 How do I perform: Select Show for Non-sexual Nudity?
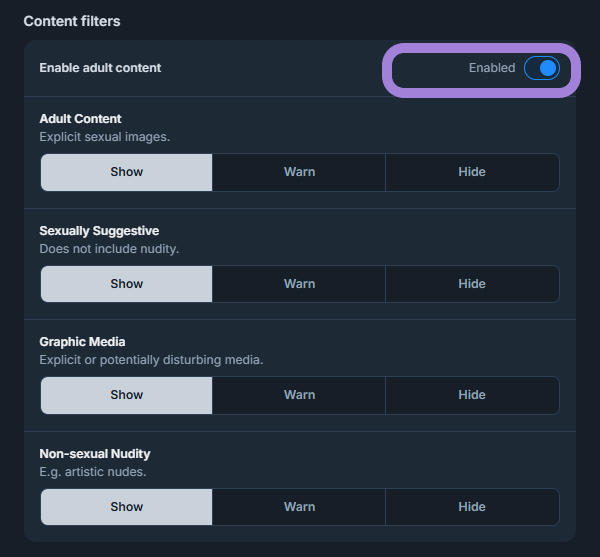pyautogui.click(x=127, y=507)
